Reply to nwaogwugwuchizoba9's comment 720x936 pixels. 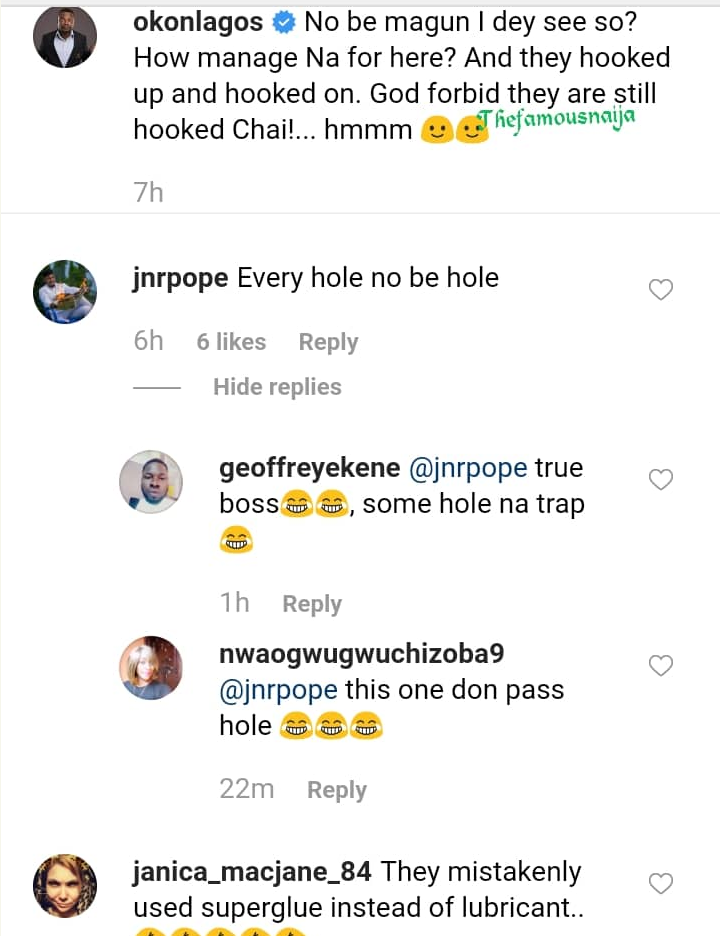pos(337,790)
